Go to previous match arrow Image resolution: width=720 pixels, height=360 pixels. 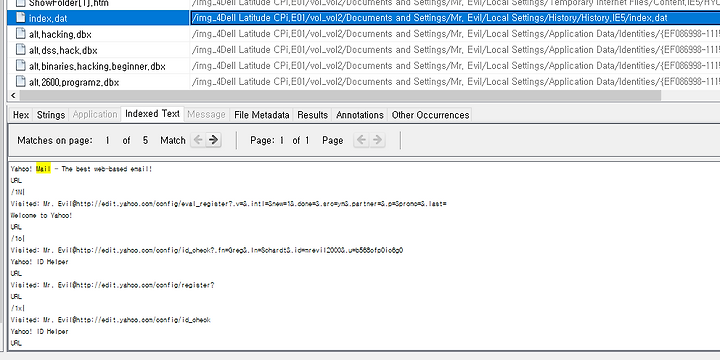198,140
